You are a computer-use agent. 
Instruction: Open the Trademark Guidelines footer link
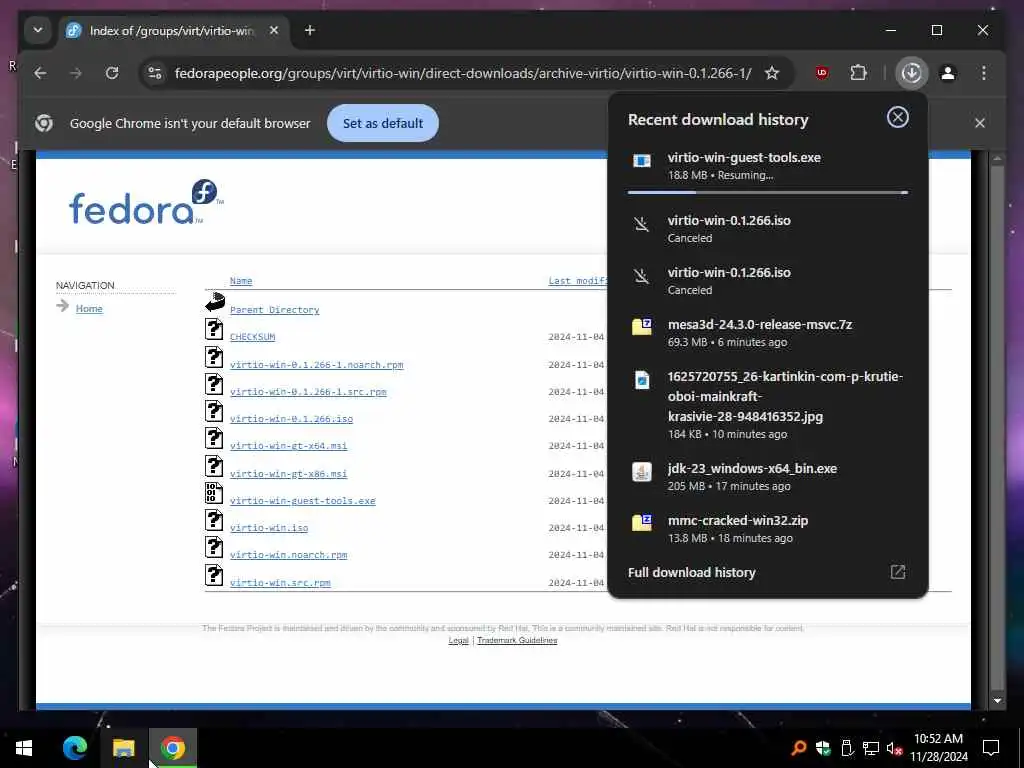pyautogui.click(x=517, y=640)
